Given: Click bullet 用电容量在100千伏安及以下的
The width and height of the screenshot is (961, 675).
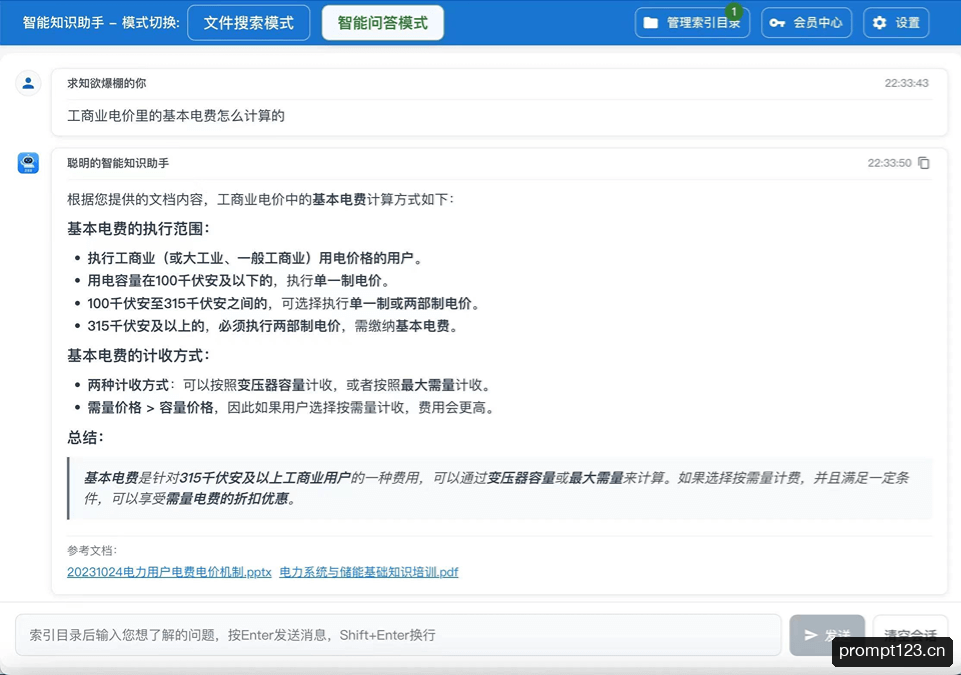Looking at the screenshot, I should coord(238,281).
